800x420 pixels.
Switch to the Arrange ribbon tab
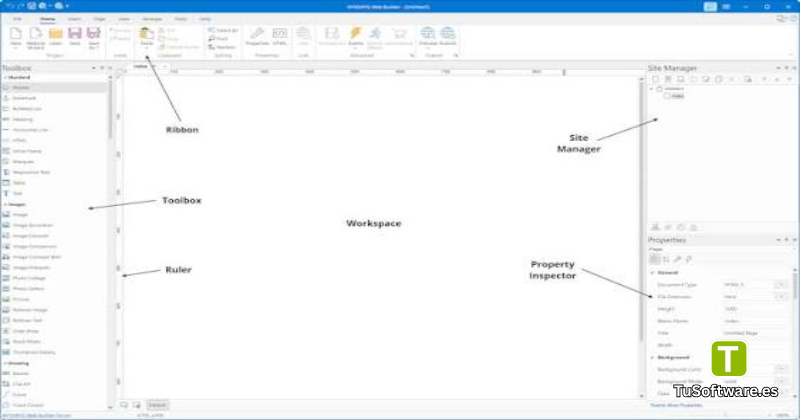(152, 19)
